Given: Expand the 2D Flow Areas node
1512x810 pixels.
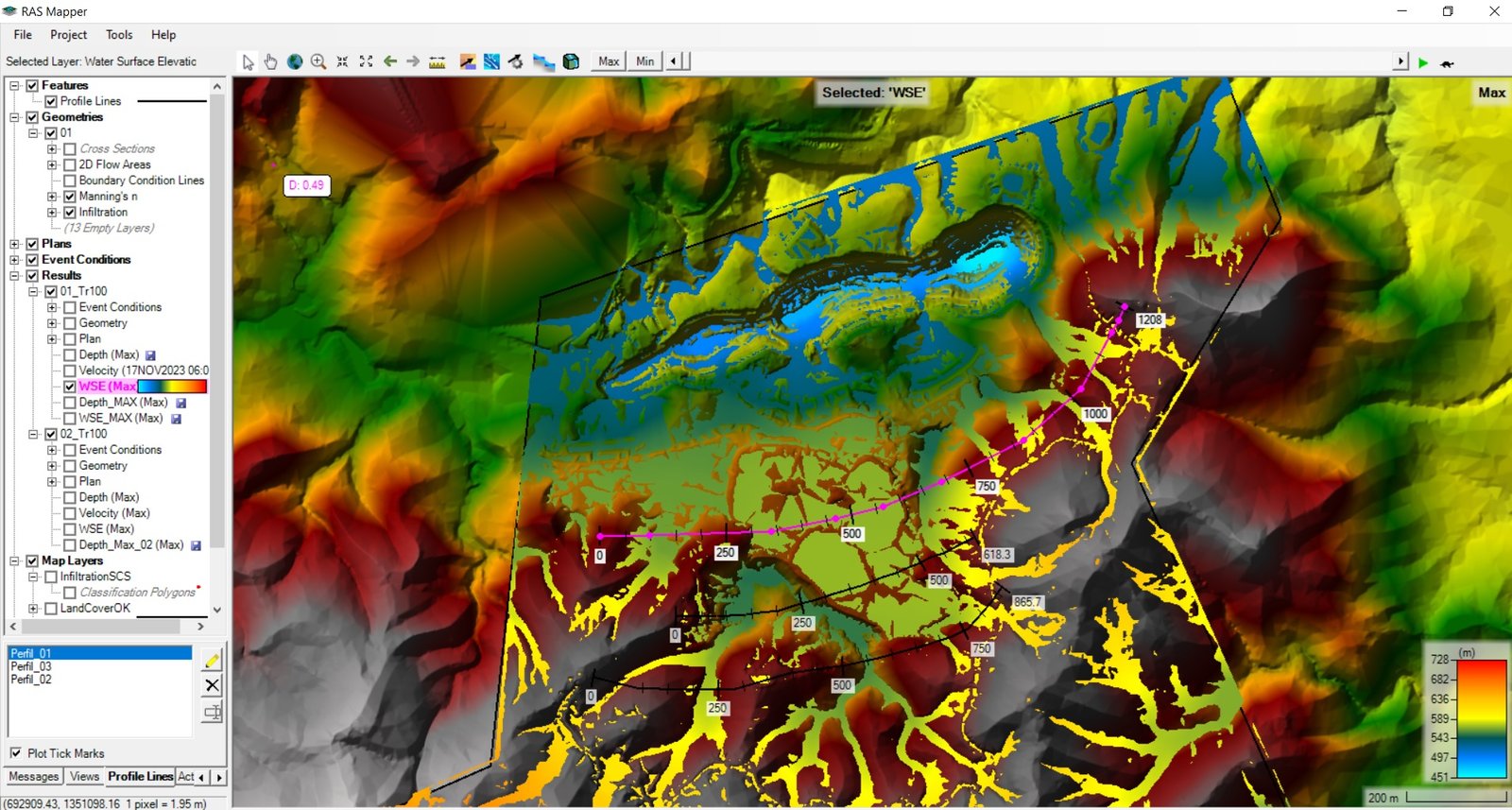Looking at the screenshot, I should coord(52,164).
